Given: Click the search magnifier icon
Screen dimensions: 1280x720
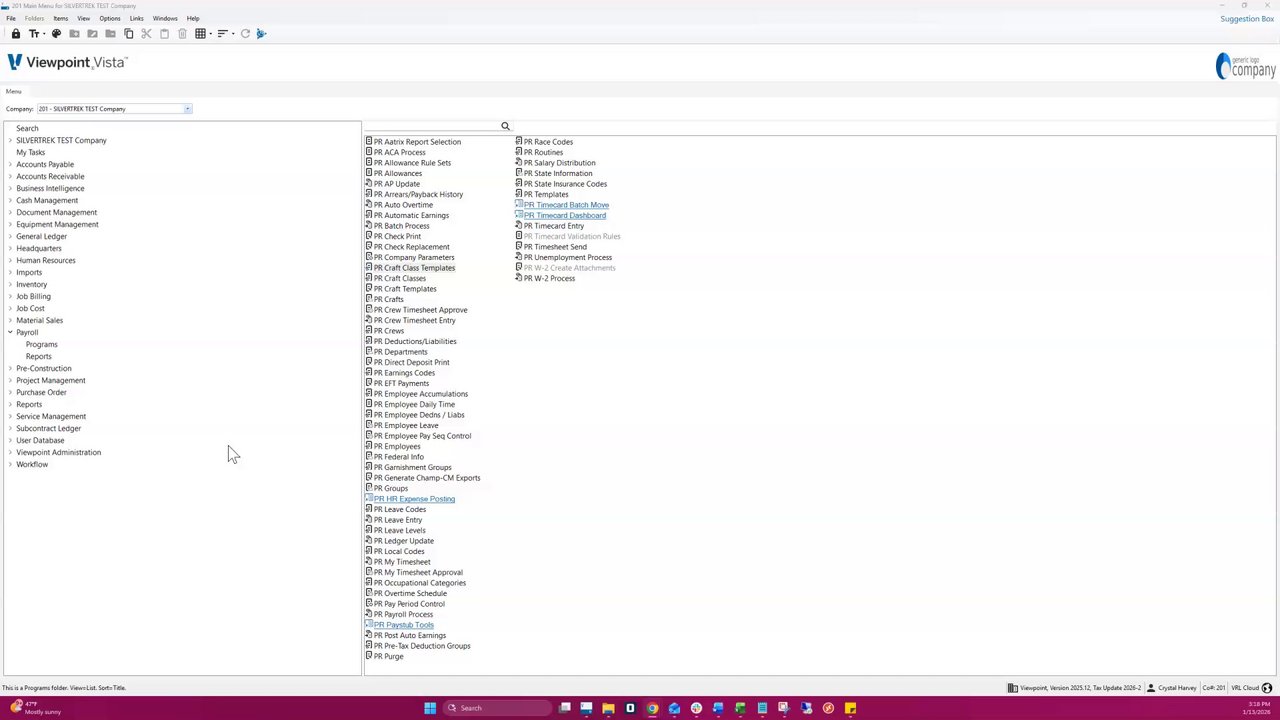Looking at the screenshot, I should point(505,126).
